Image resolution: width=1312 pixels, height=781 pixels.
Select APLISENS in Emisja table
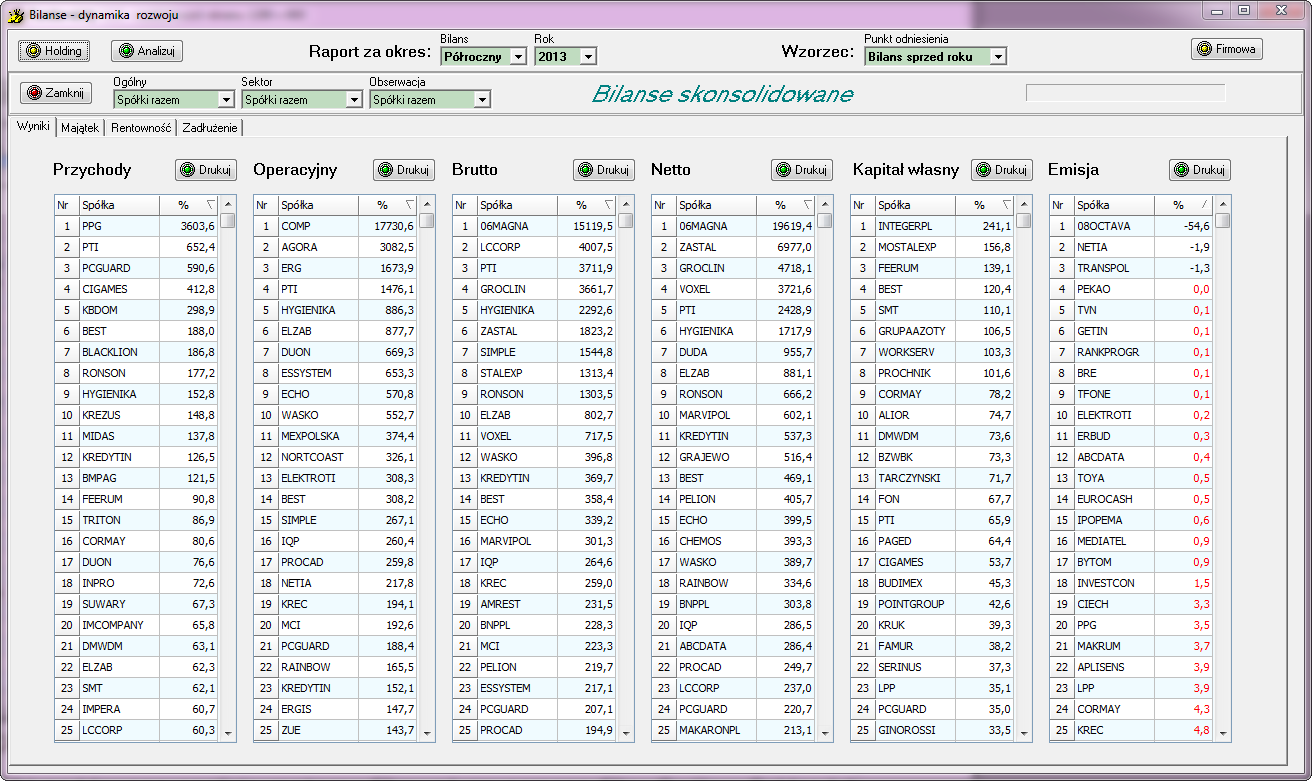1131,667
